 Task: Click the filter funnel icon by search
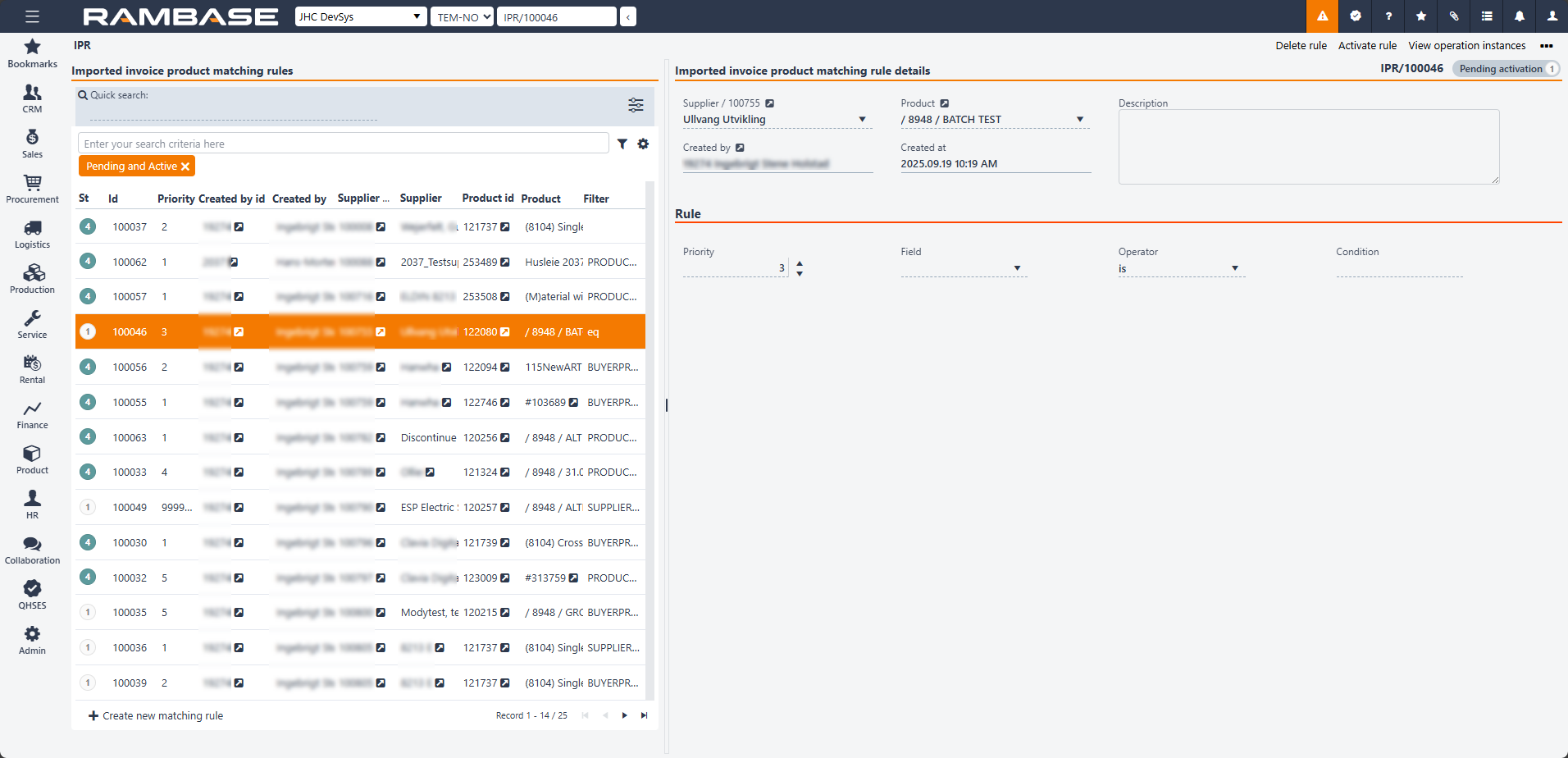622,144
